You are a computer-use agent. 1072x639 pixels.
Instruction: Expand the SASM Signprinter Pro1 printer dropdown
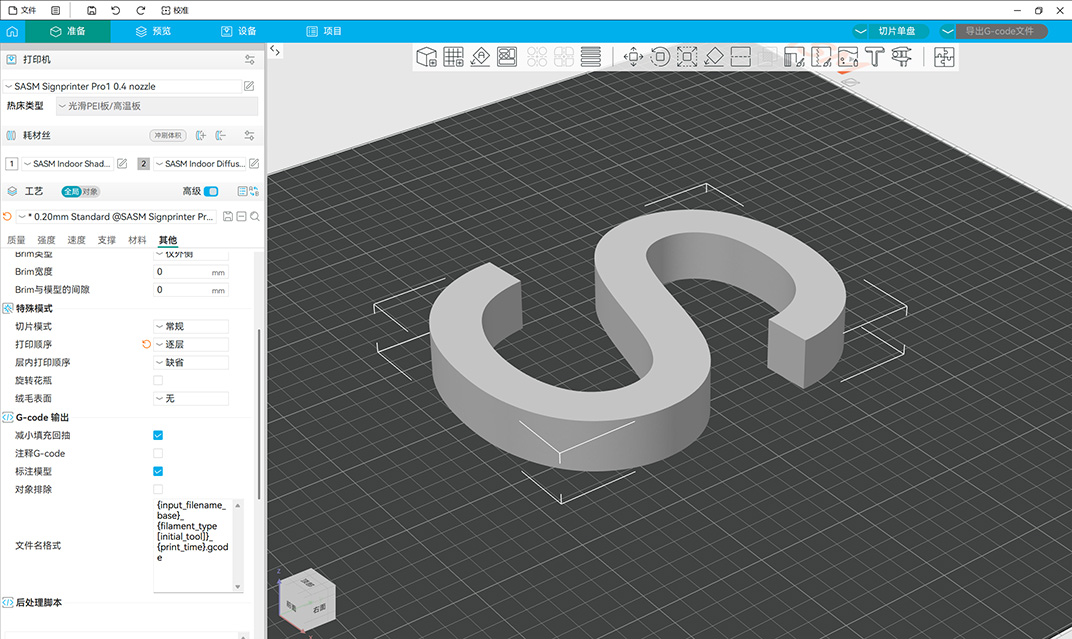click(x=122, y=87)
